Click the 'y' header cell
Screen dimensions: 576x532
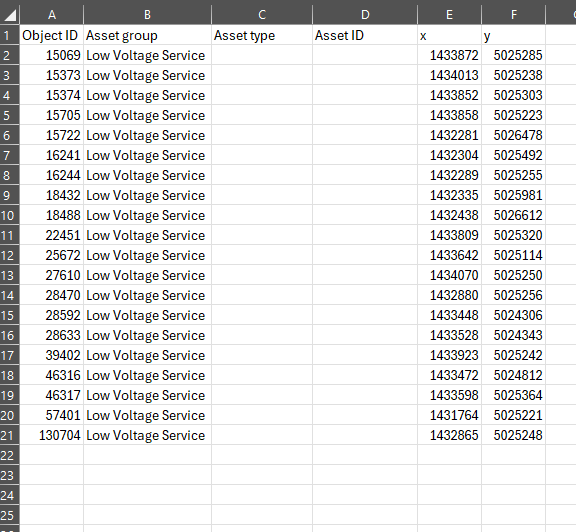pyautogui.click(x=514, y=35)
